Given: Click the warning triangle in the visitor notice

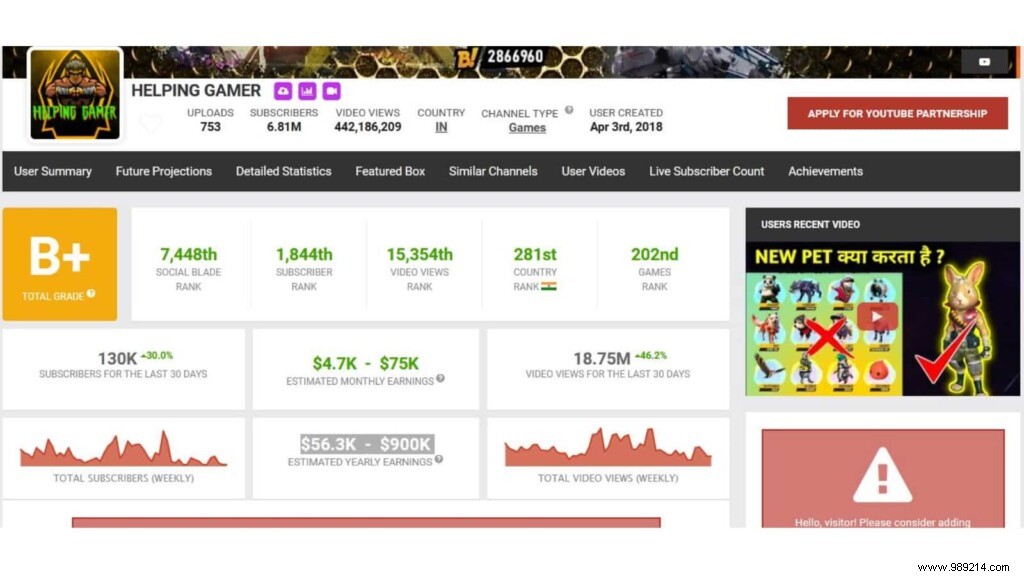Looking at the screenshot, I should point(881,473).
